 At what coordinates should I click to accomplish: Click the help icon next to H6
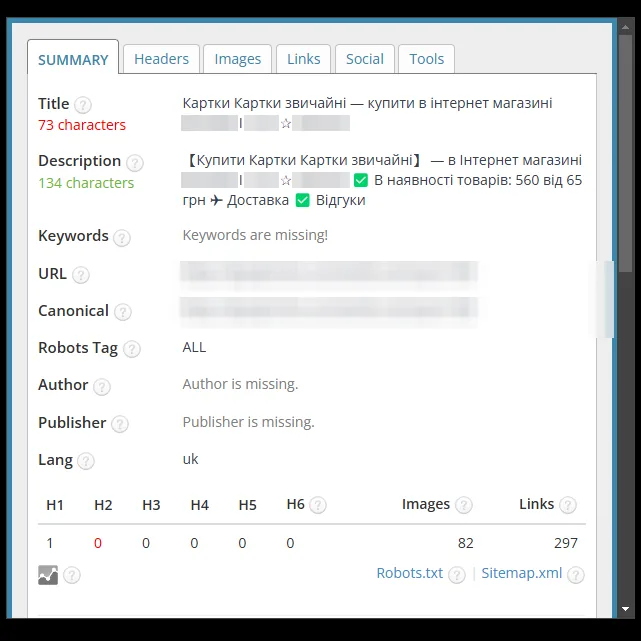click(x=318, y=505)
